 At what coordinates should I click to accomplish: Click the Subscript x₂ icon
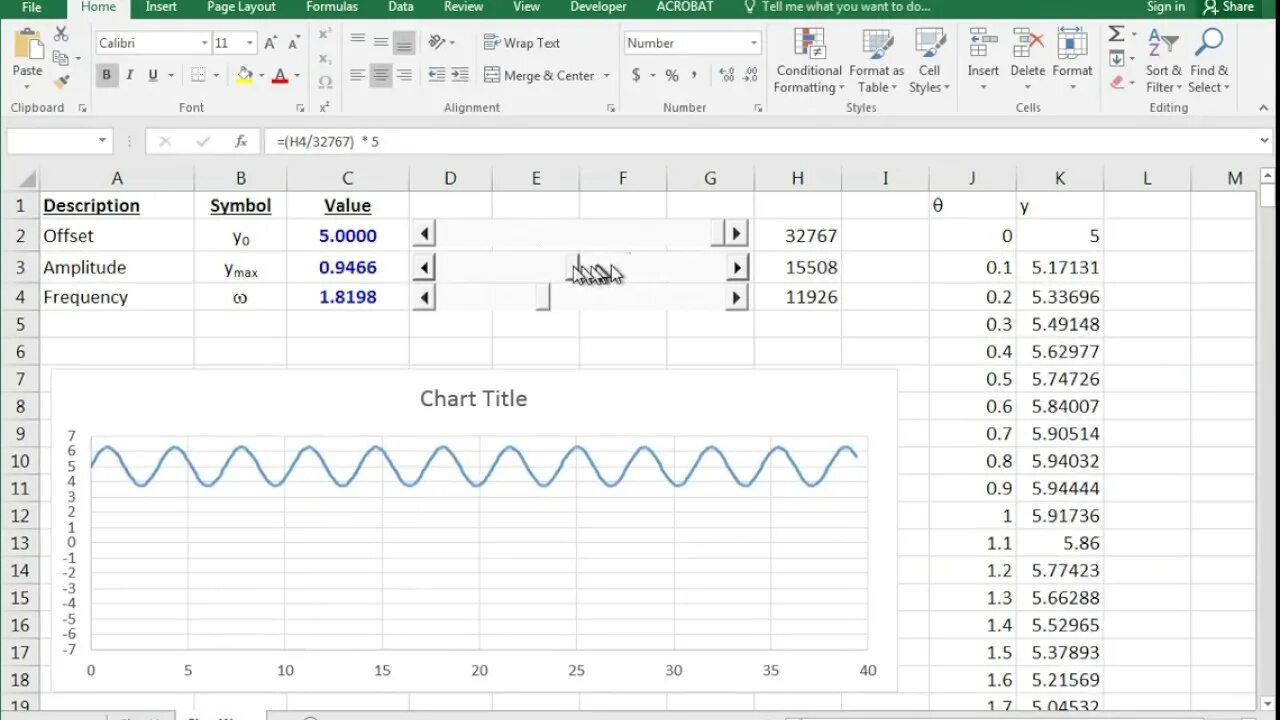coord(325,59)
